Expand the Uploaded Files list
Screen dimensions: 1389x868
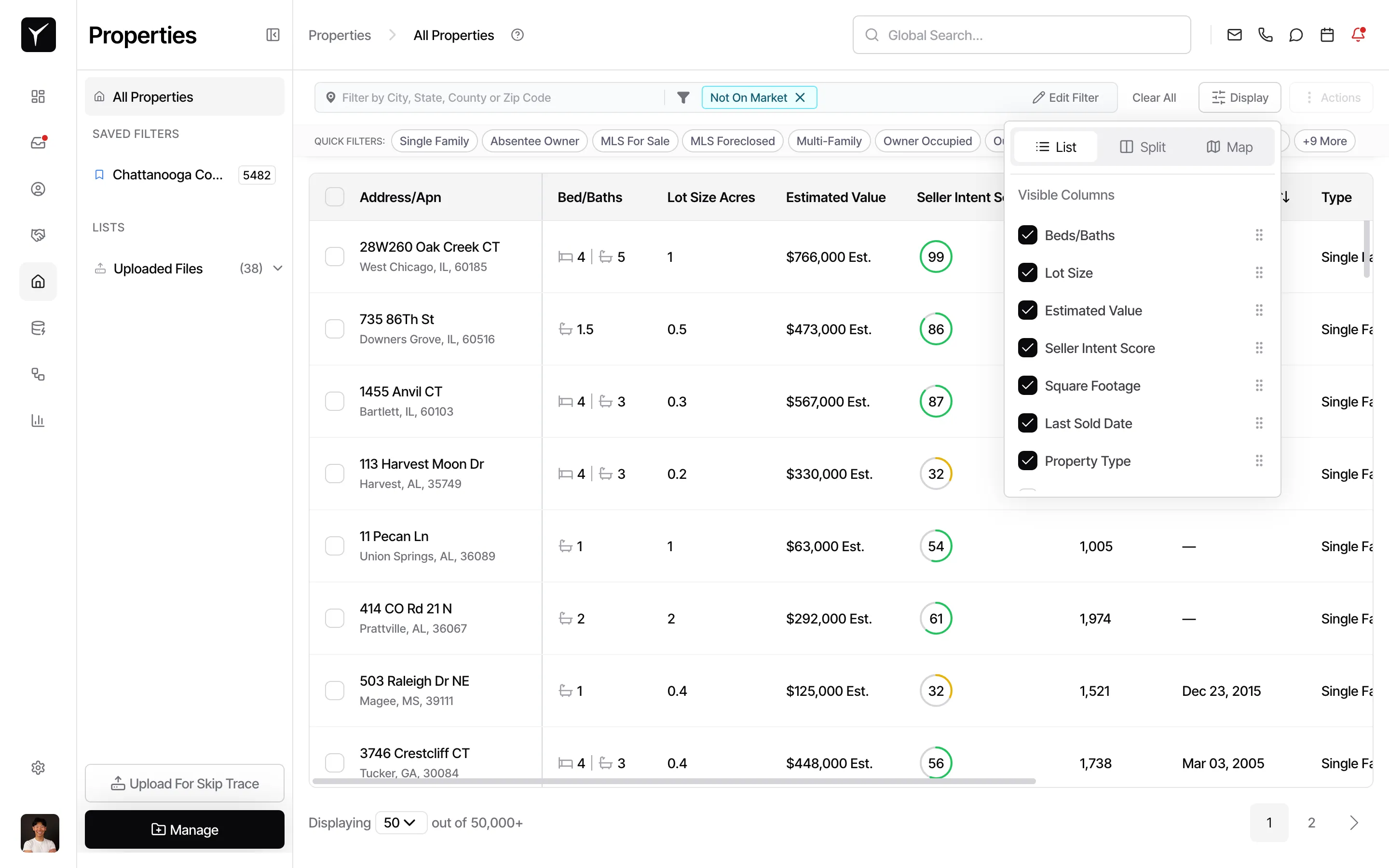279,268
